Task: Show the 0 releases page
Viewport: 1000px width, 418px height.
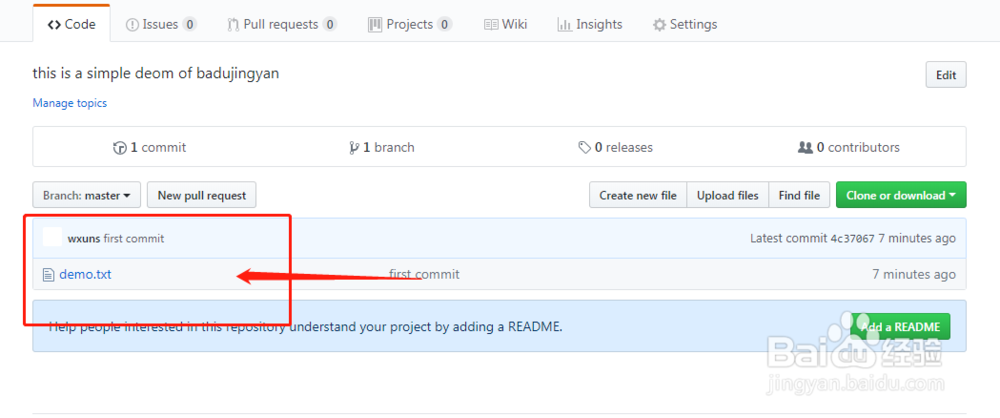Action: click(x=616, y=147)
